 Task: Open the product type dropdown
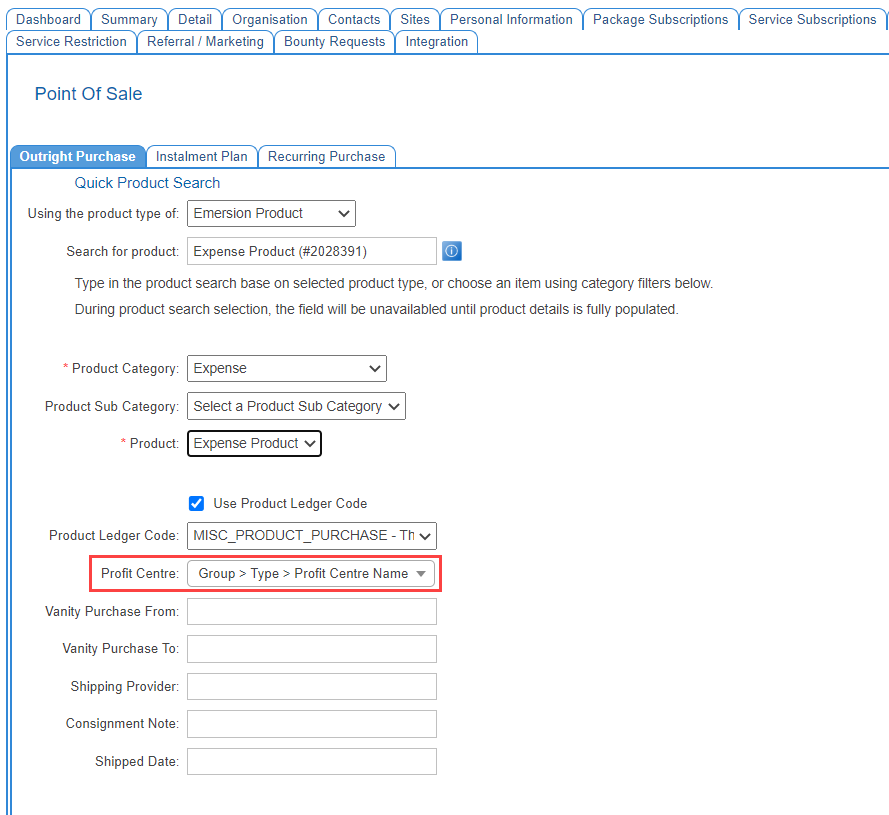tap(271, 213)
